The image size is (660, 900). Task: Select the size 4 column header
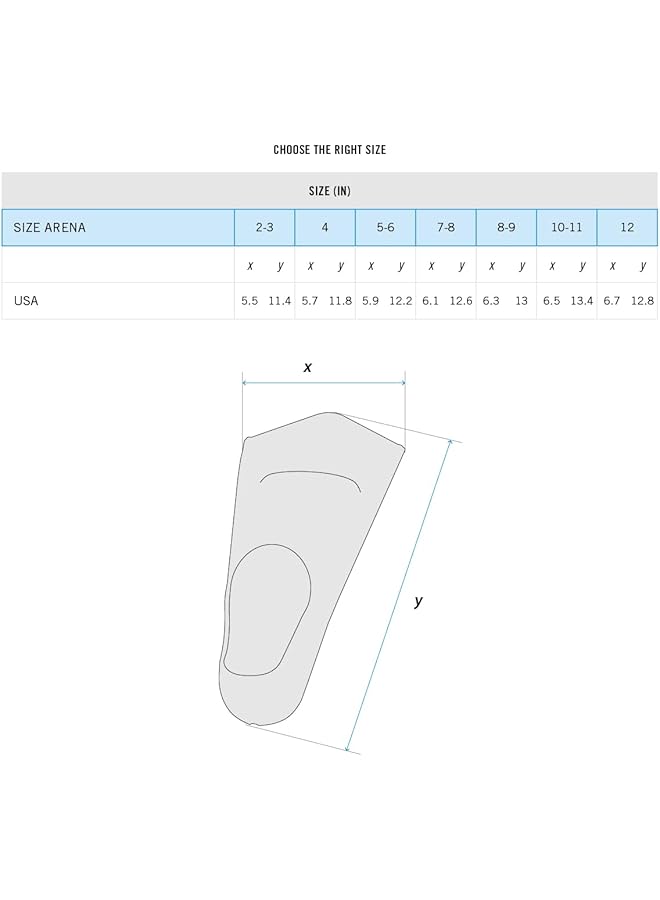click(x=325, y=227)
